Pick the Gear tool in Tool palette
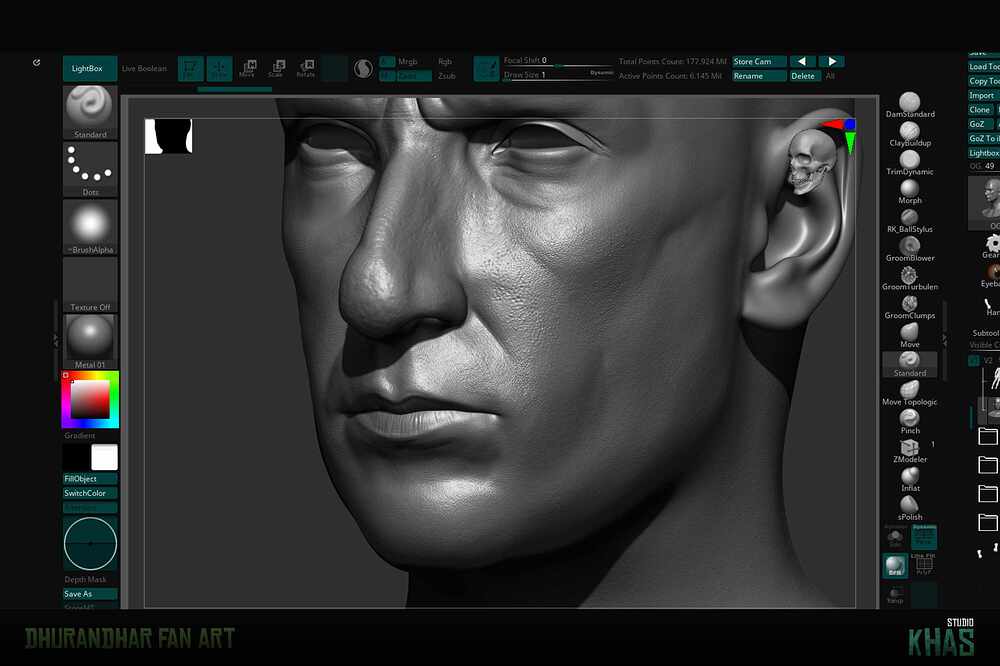Image resolution: width=1000 pixels, height=666 pixels. [992, 246]
